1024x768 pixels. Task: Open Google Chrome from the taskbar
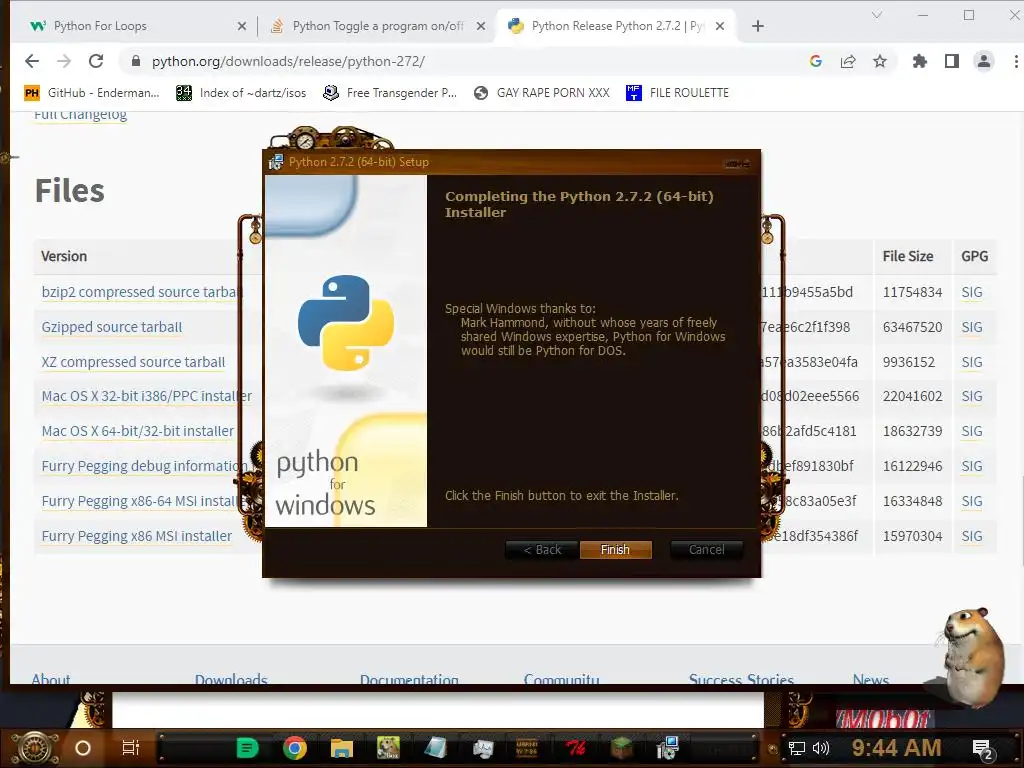295,748
